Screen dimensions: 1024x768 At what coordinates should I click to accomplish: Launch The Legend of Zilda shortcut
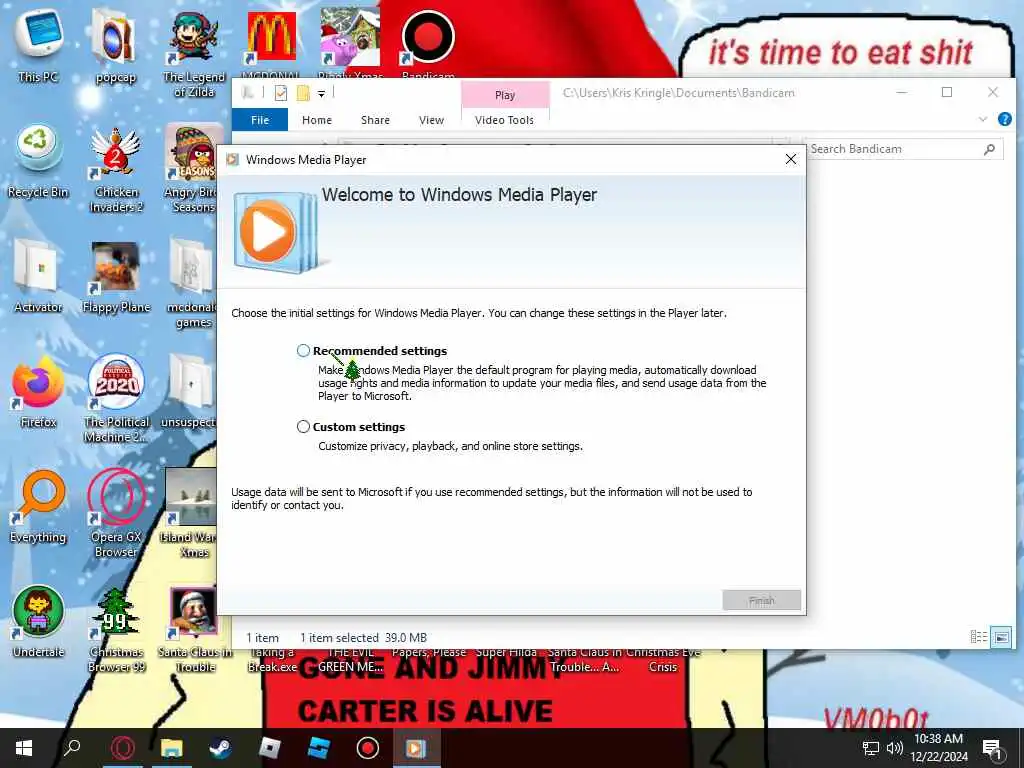point(193,55)
